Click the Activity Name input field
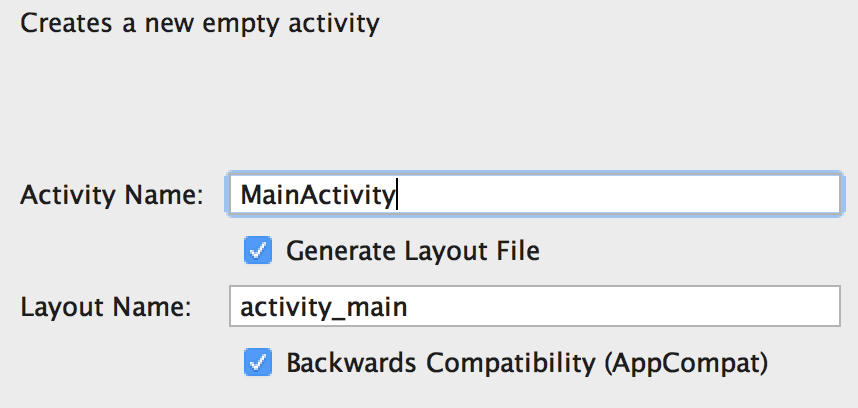Image resolution: width=858 pixels, height=408 pixels. pos(534,194)
